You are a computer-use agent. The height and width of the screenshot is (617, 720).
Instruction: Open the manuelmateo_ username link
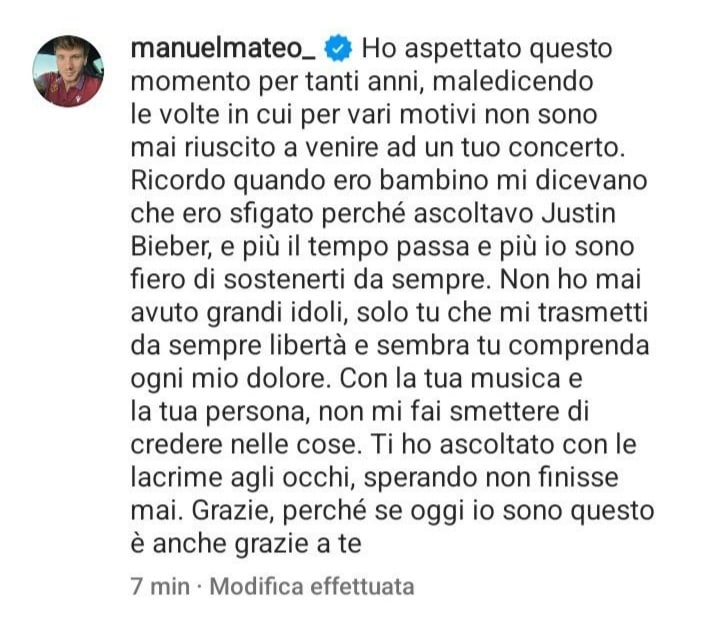tap(223, 49)
